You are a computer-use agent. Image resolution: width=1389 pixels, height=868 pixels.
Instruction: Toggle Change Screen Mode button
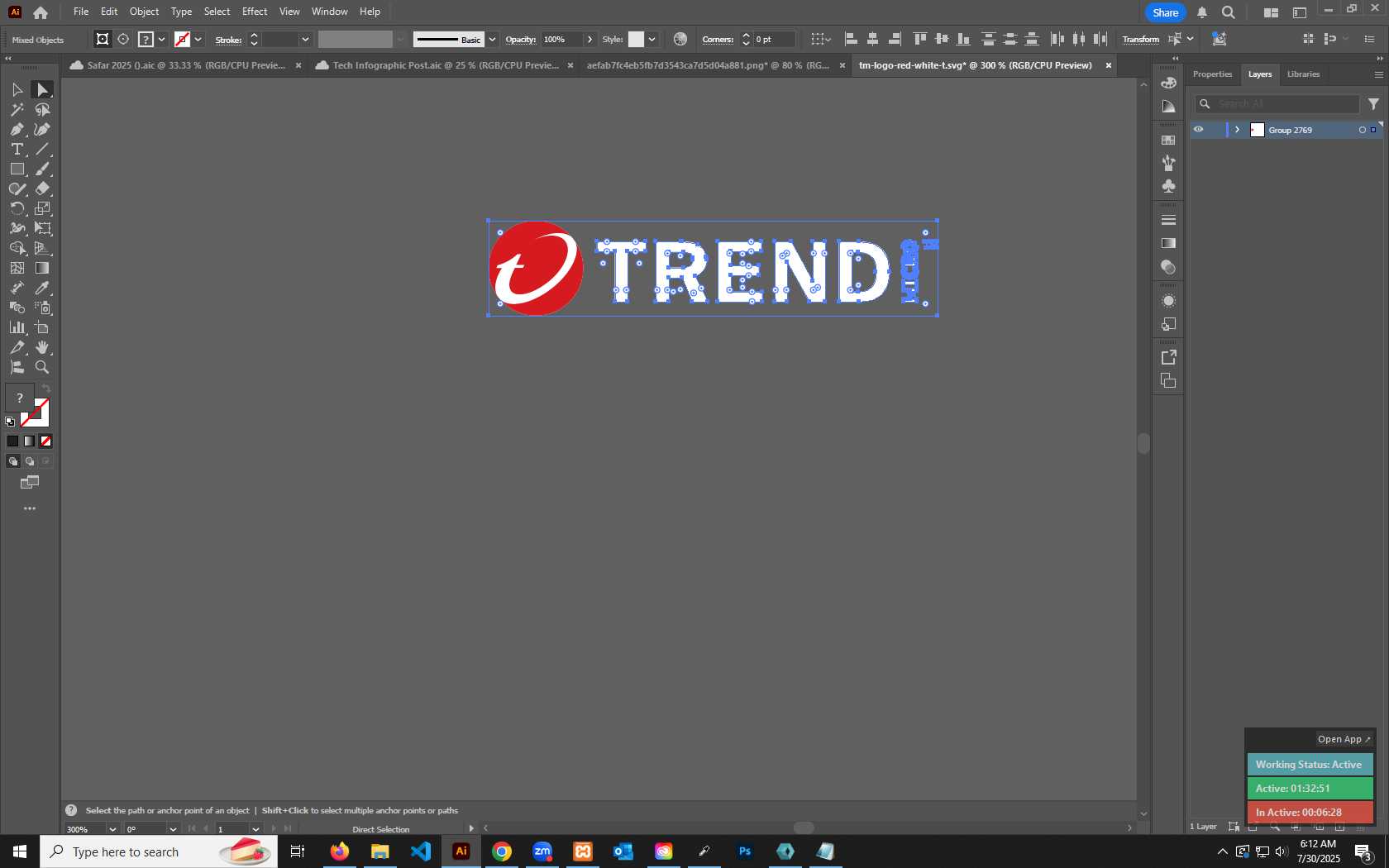[x=30, y=482]
